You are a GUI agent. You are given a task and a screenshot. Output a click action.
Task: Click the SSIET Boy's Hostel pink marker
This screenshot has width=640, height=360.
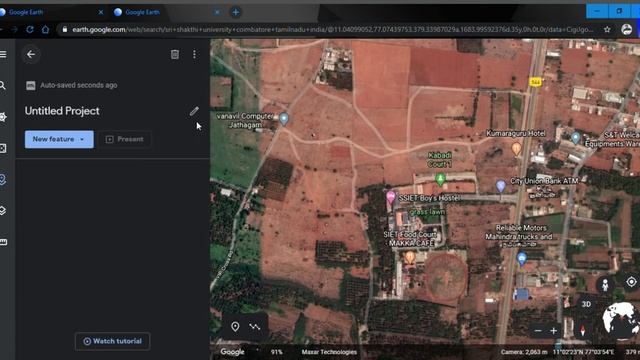click(391, 198)
